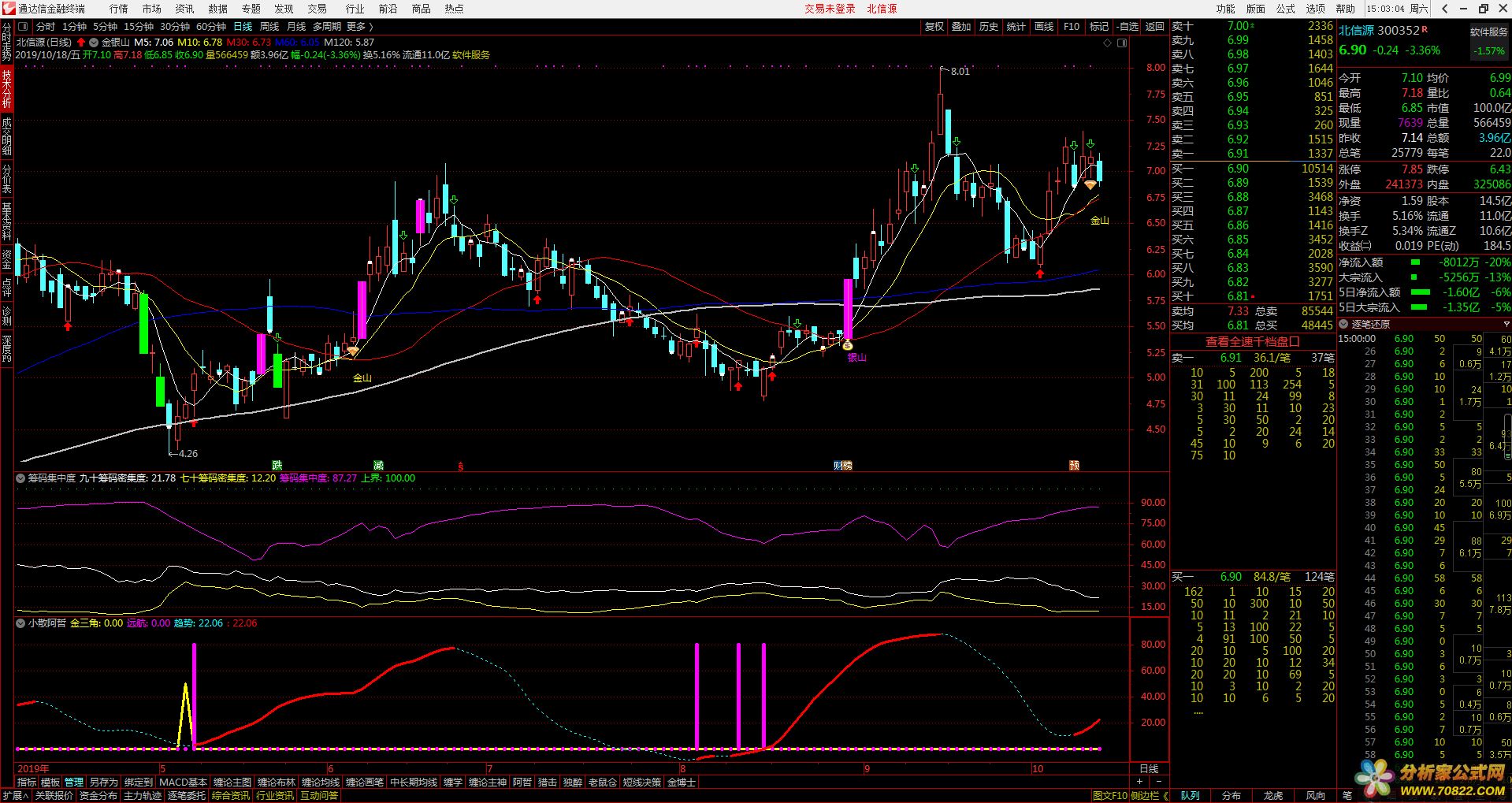This screenshot has height=803, width=1512.
Task: Click the 预 marker on chart bottom axis
Action: coord(1074,466)
